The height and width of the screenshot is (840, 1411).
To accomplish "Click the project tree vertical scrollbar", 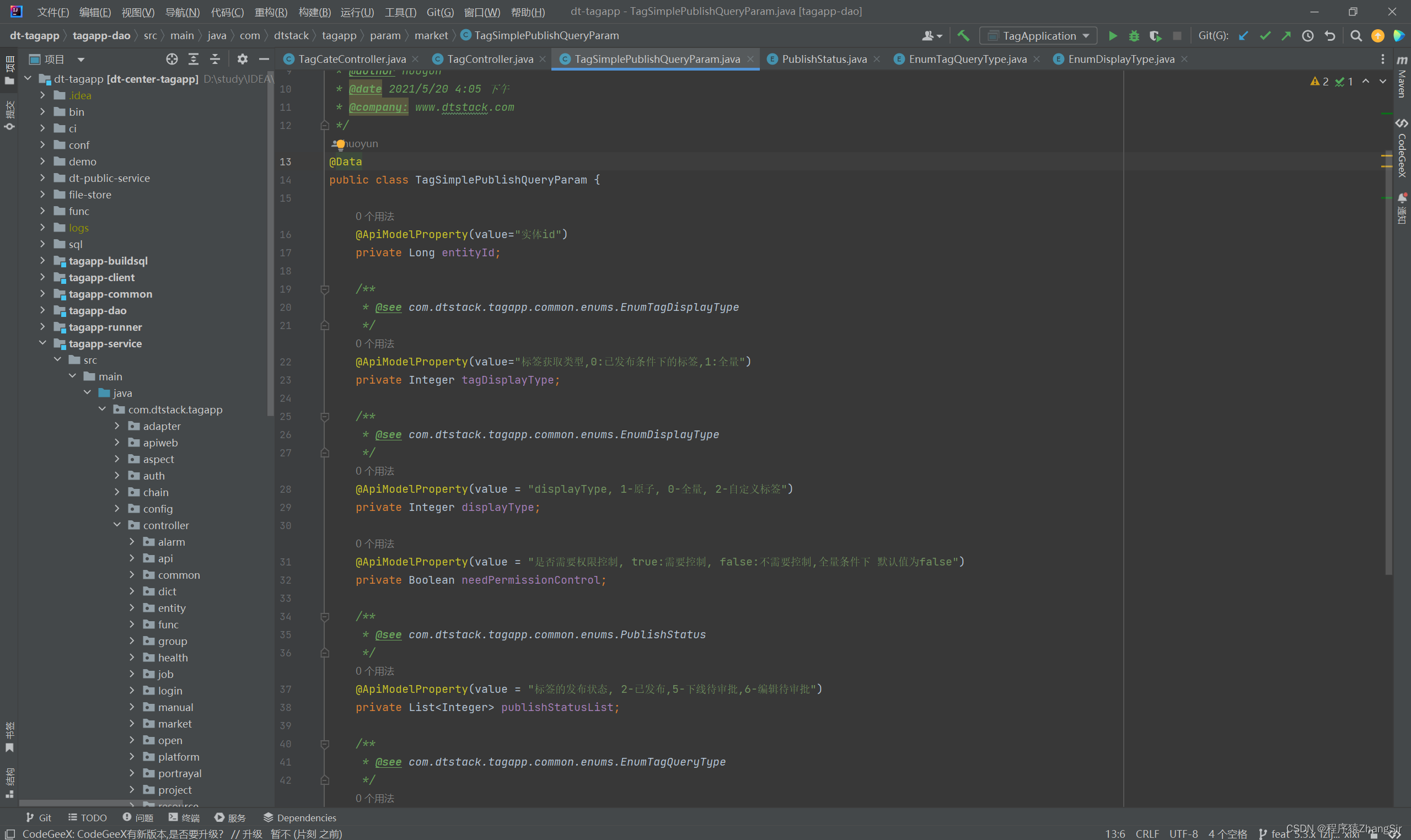I will coord(270,244).
